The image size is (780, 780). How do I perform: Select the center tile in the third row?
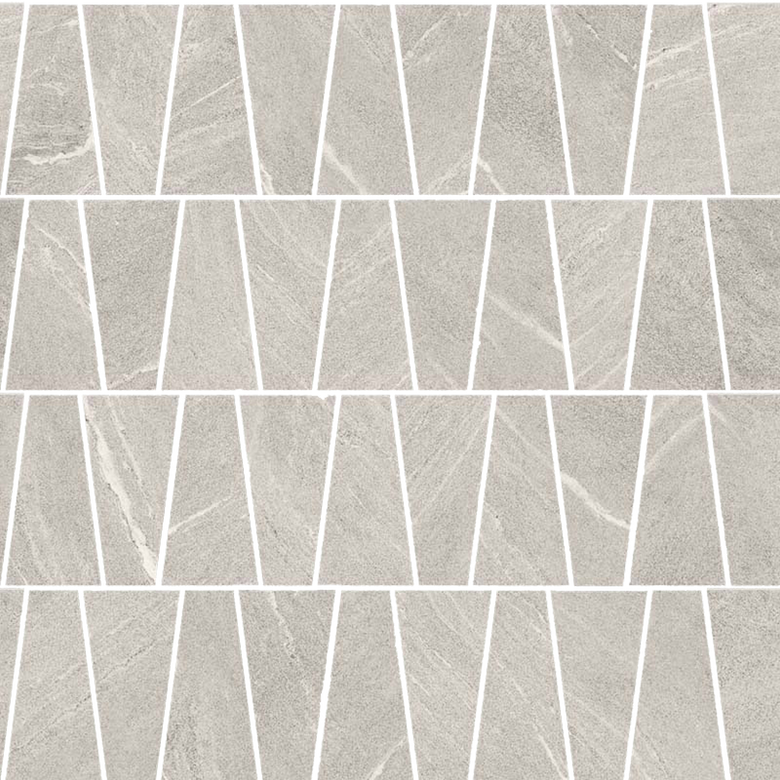pos(366,490)
